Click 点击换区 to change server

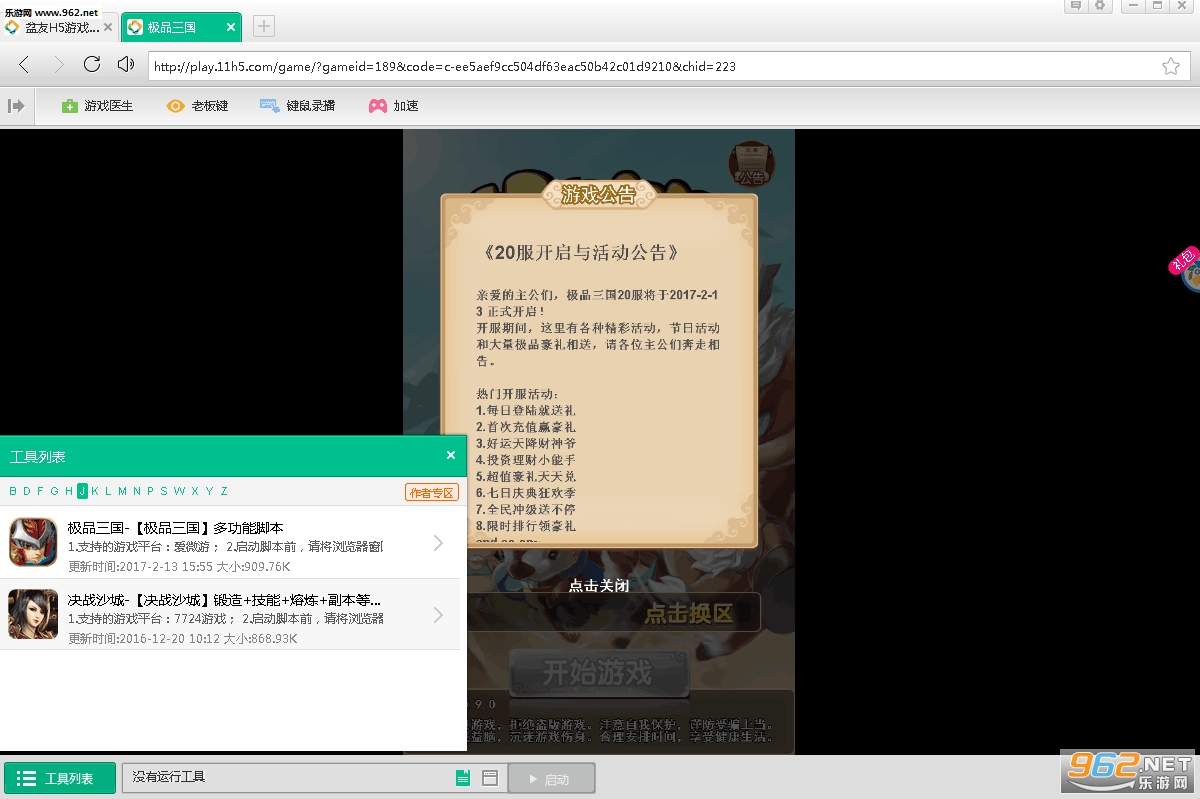689,613
